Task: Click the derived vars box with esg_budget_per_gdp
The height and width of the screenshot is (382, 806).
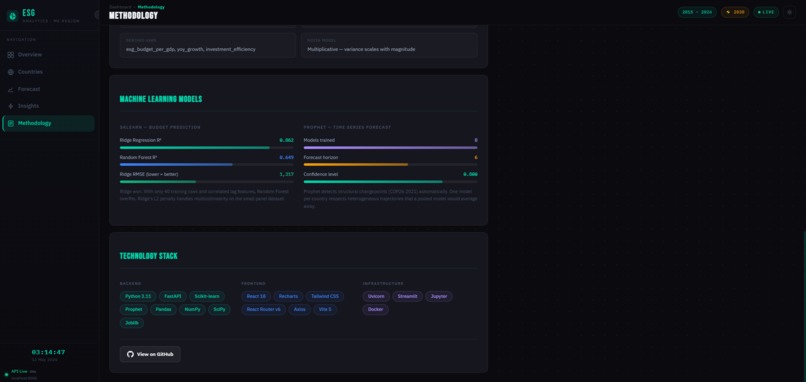Action: click(208, 45)
